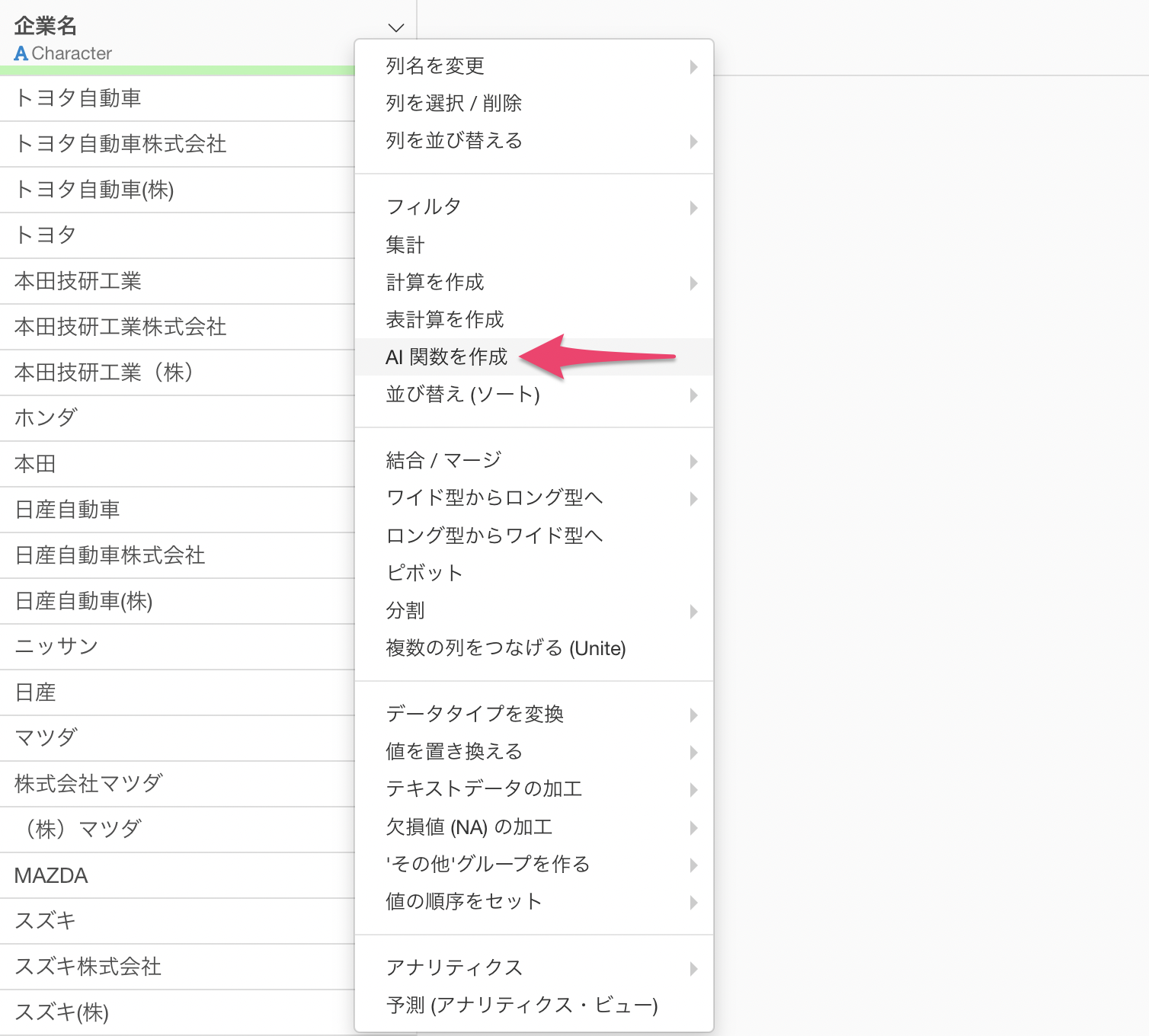Expand the '列を並び替える' submenu arrow
This screenshot has width=1149, height=1036.
(693, 142)
